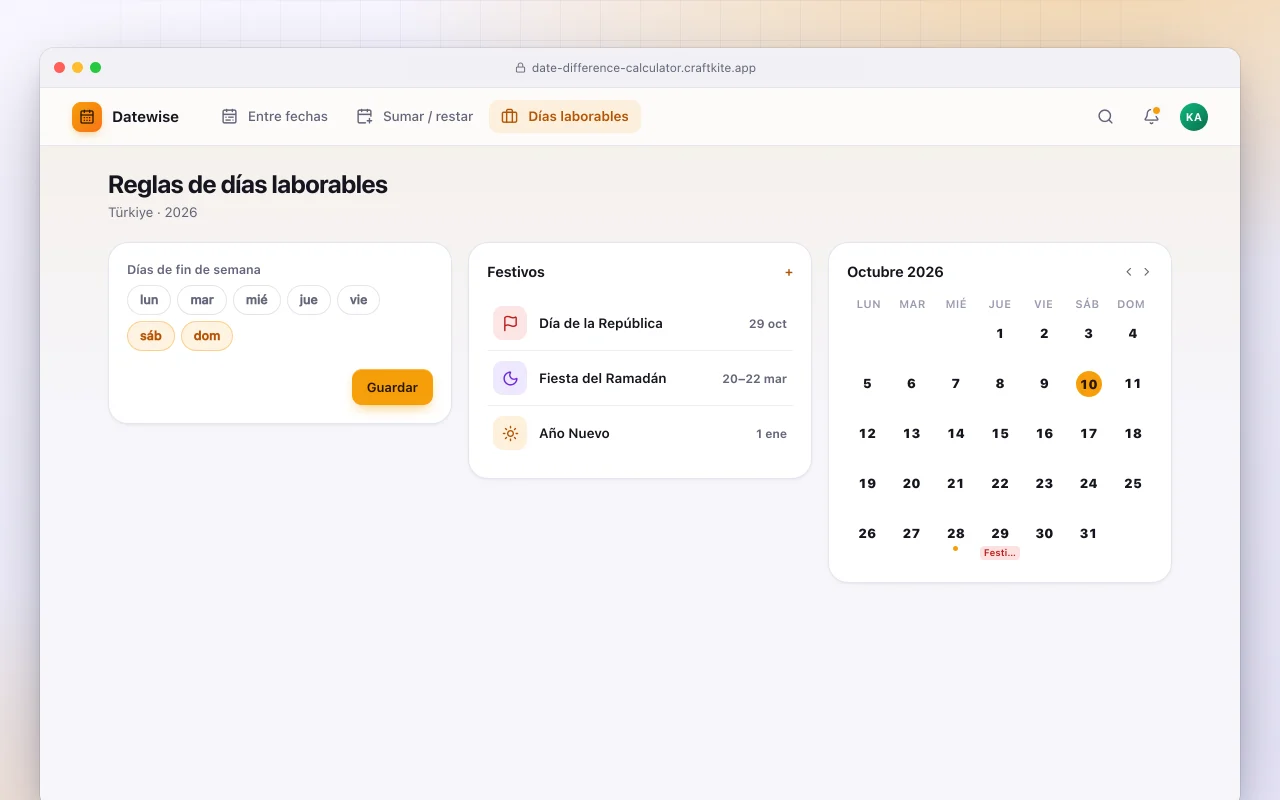Click the moon icon for Fiesta del Ramadán
The height and width of the screenshot is (800, 1280).
[510, 378]
